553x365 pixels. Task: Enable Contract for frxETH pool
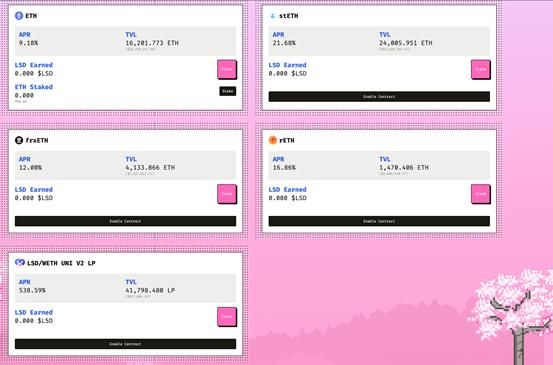[x=126, y=221]
